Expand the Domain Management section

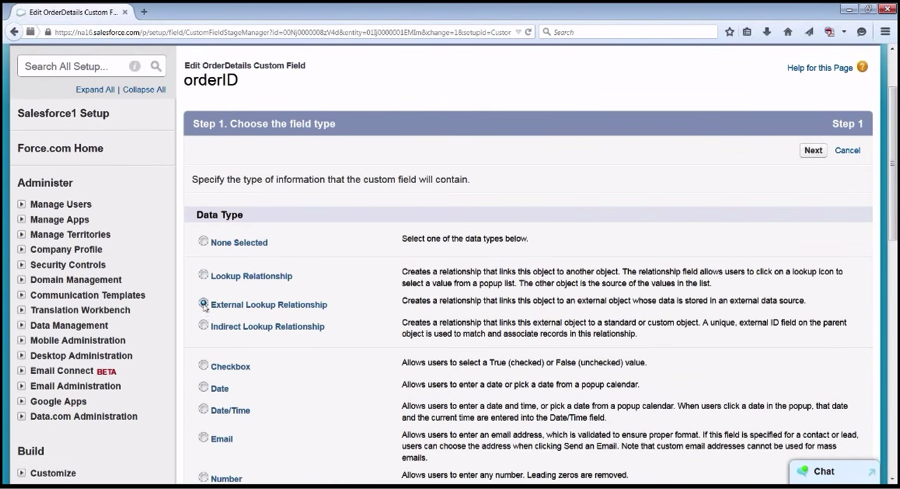tap(21, 280)
